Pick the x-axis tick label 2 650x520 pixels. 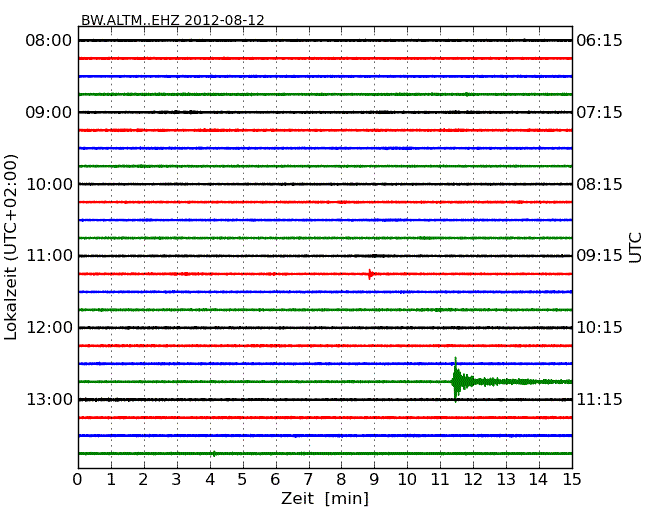143,479
